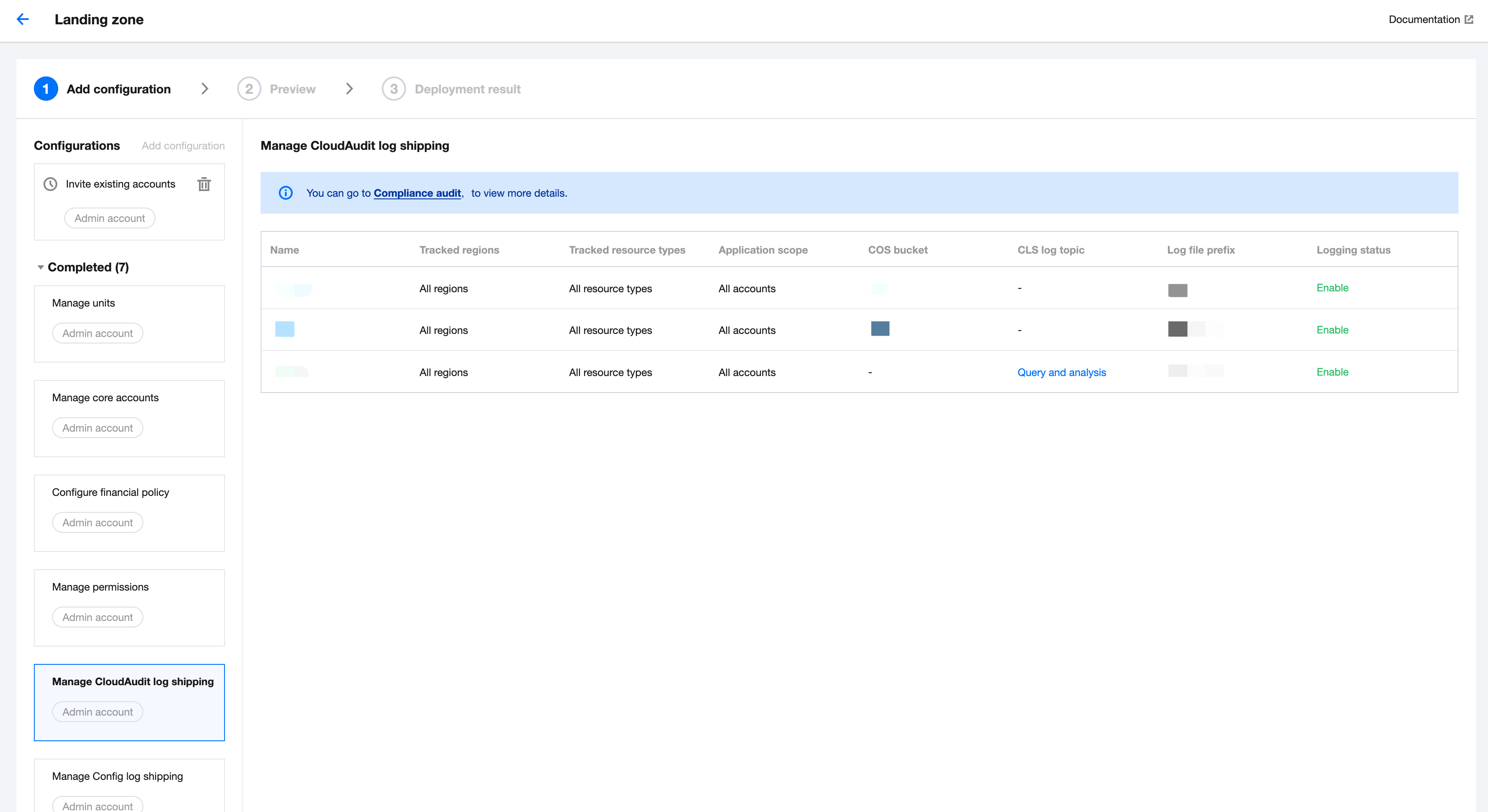The width and height of the screenshot is (1488, 812).
Task: Click the back arrow icon
Action: coord(23,20)
